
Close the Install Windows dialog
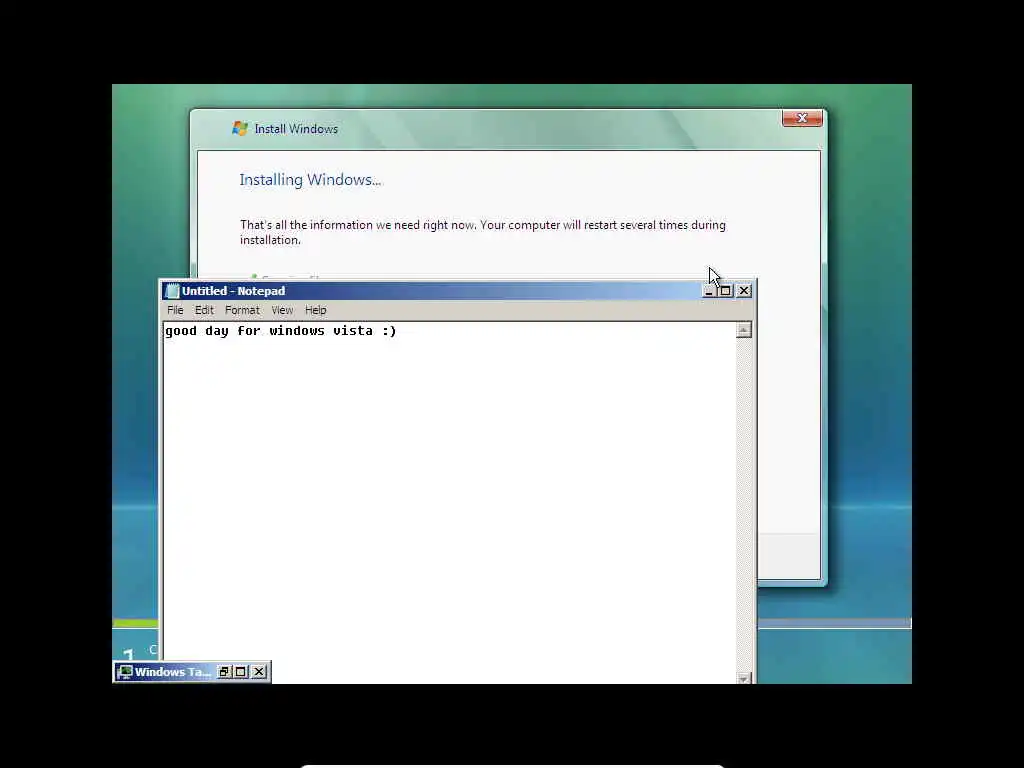(x=802, y=118)
